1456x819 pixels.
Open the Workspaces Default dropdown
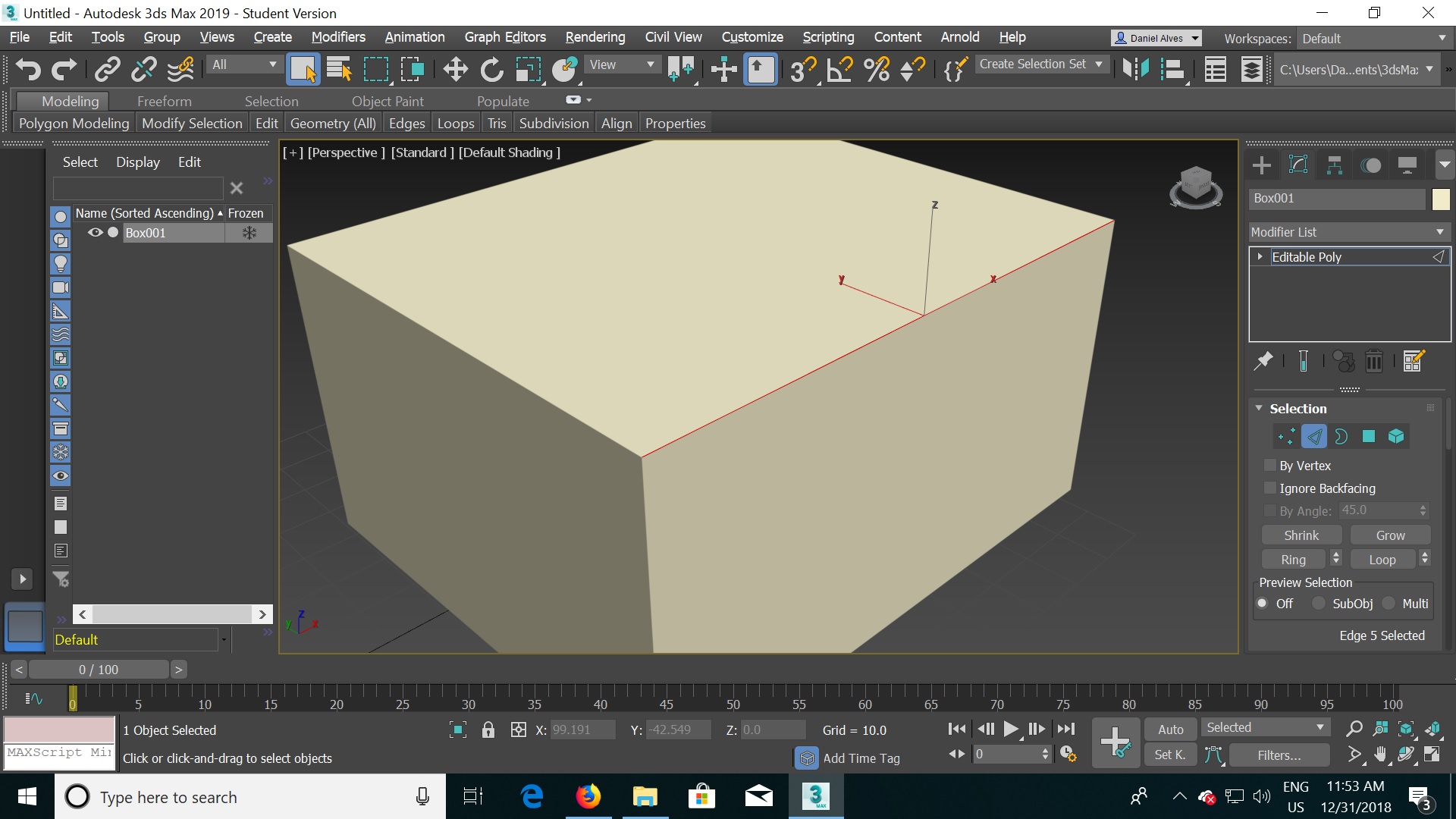1373,39
